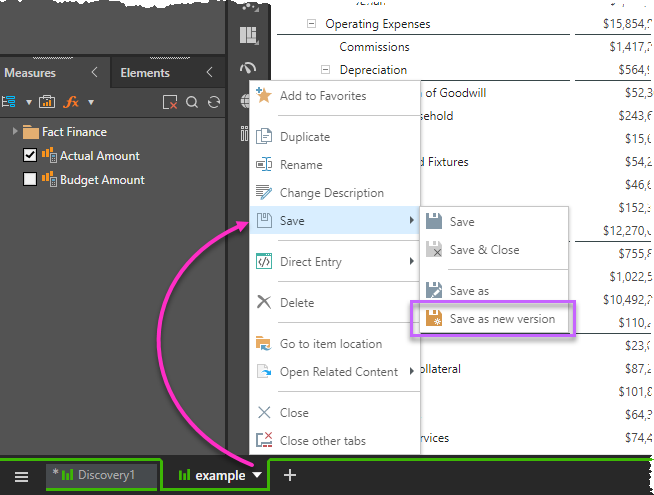Click the formula fx icon in Measures toolbar
654x495 pixels.
click(x=72, y=102)
